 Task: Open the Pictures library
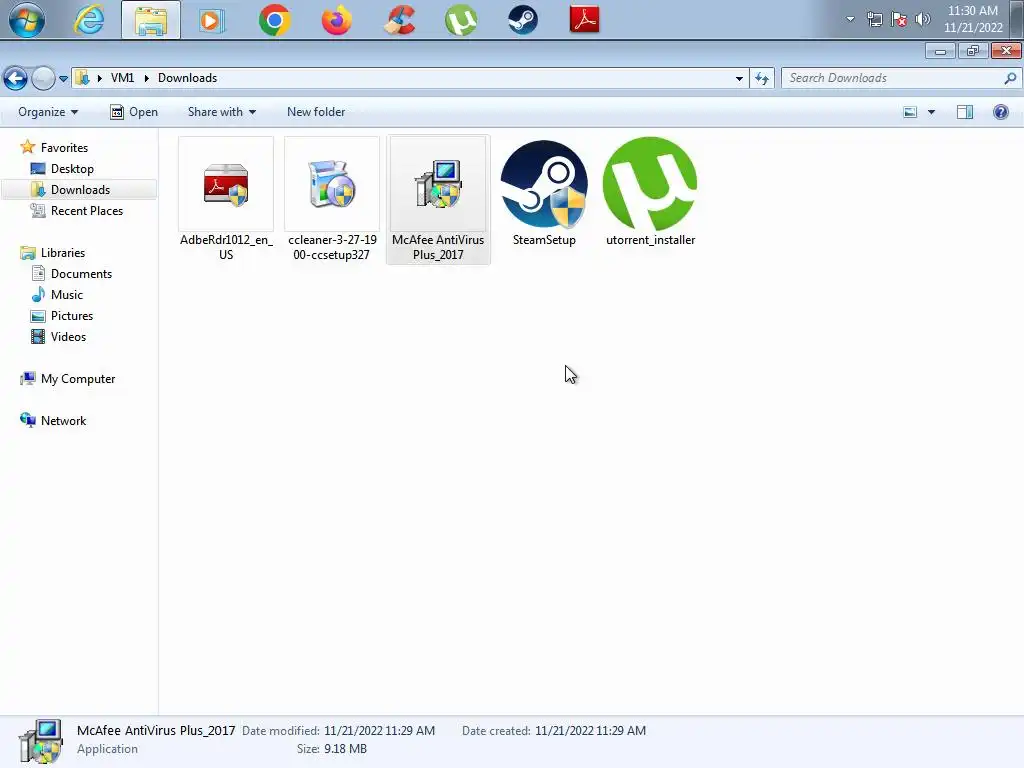pyautogui.click(x=72, y=315)
